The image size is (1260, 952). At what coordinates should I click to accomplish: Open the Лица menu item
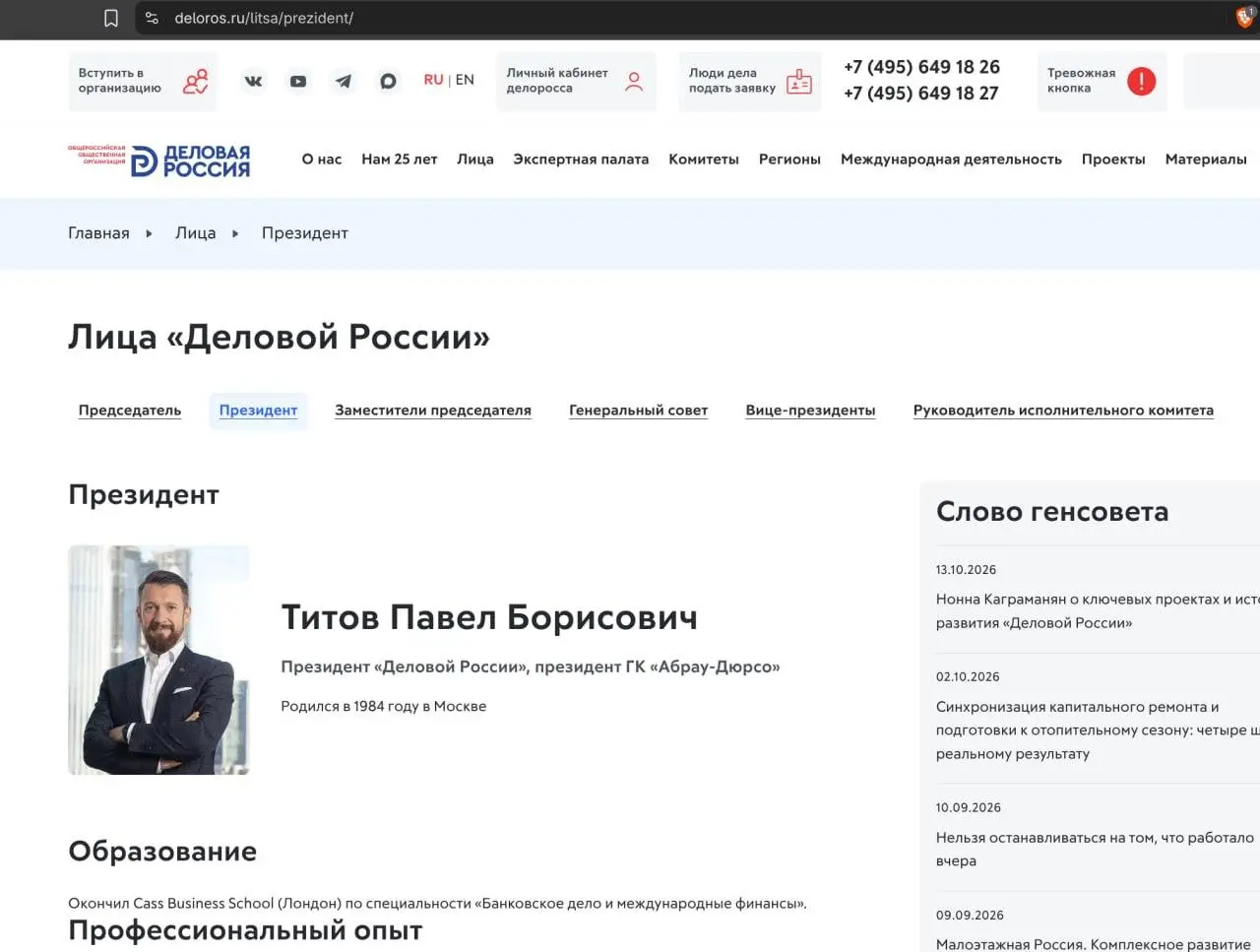[475, 159]
